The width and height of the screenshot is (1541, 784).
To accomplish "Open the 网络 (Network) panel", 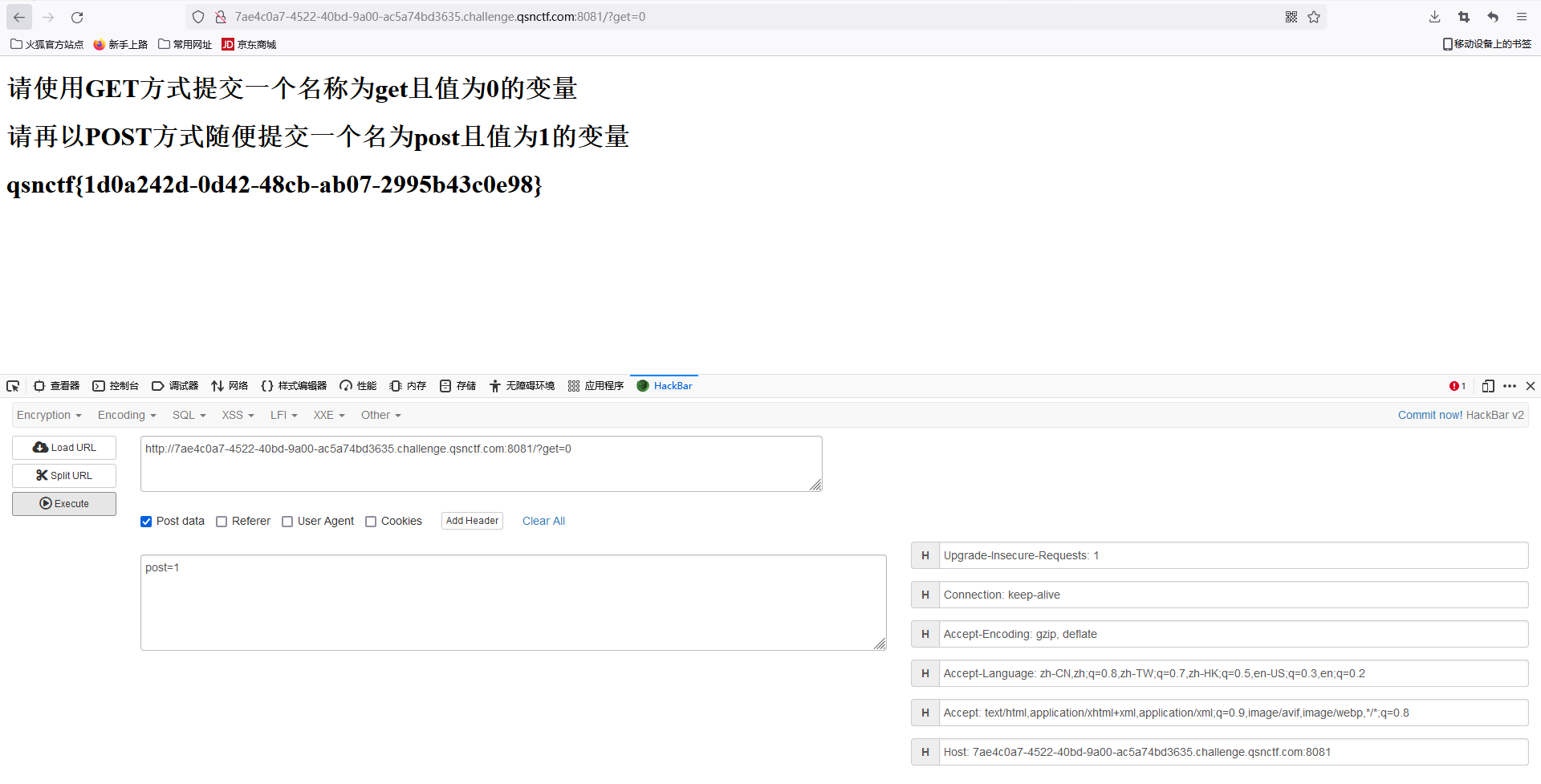I will coord(230,386).
